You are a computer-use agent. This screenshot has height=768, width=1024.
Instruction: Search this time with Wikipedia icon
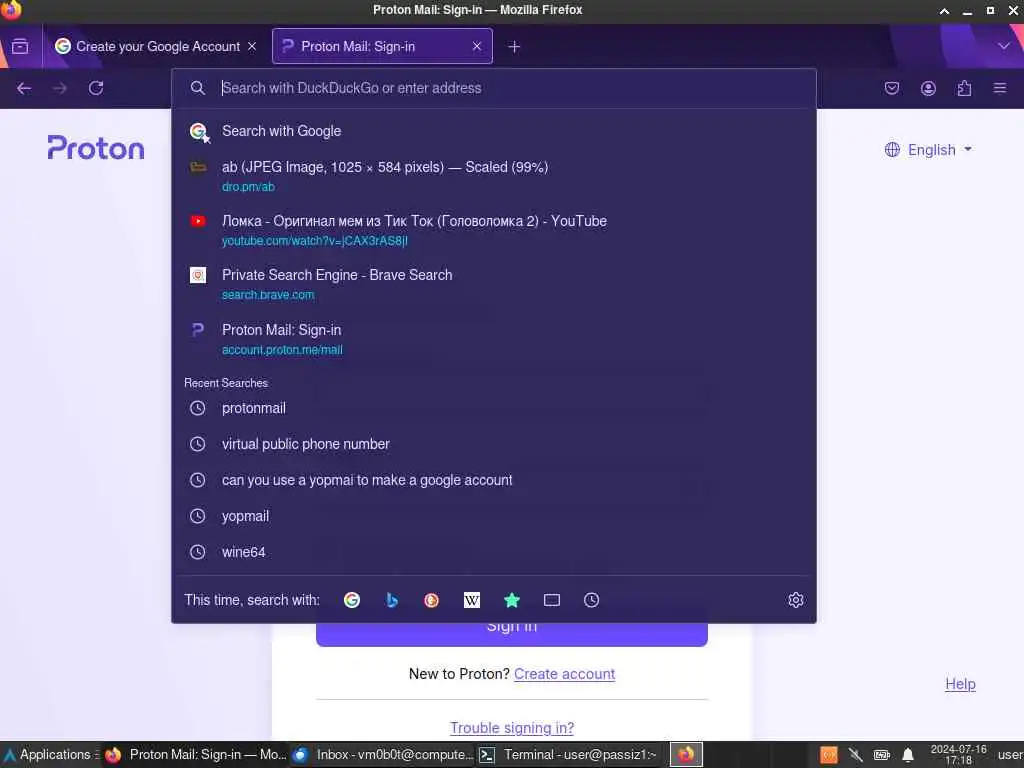point(472,600)
